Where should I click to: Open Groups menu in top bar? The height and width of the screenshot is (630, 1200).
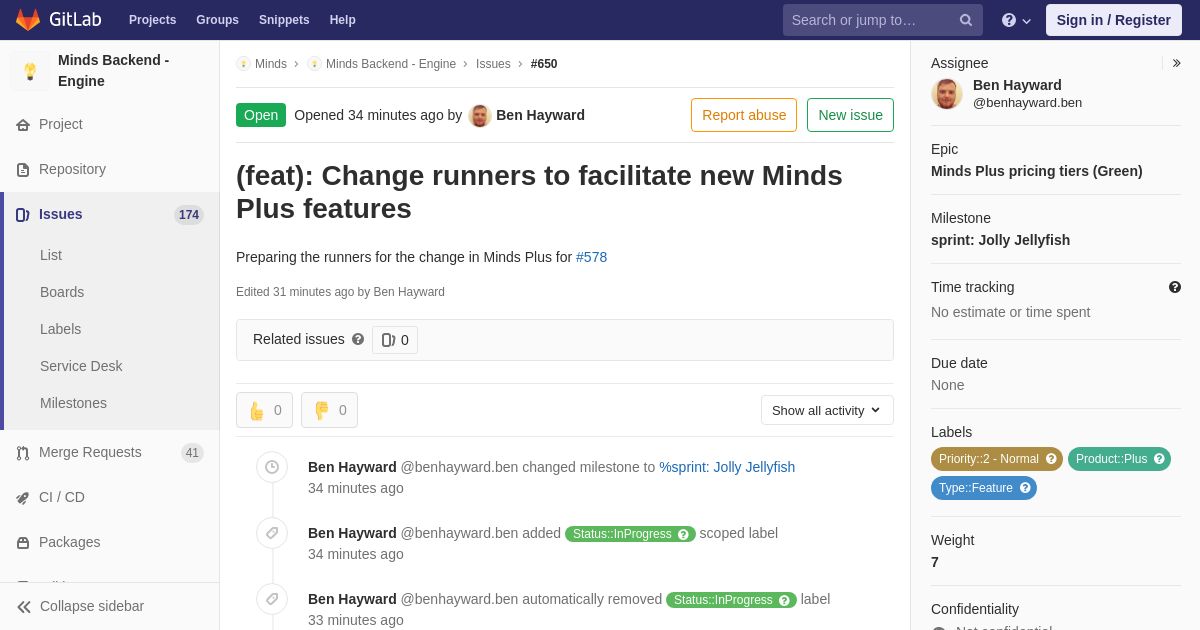(217, 20)
